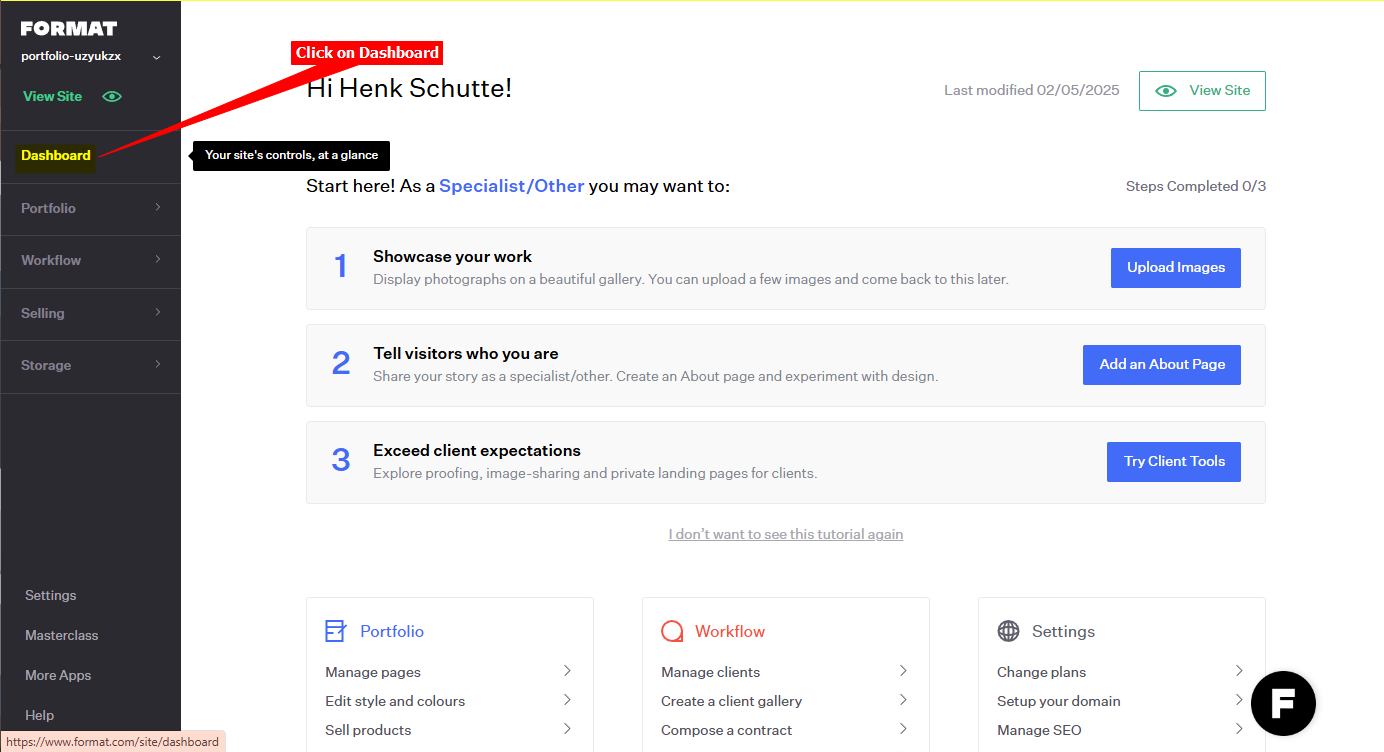Expand the Storage sidebar menu chevron

pyautogui.click(x=158, y=364)
